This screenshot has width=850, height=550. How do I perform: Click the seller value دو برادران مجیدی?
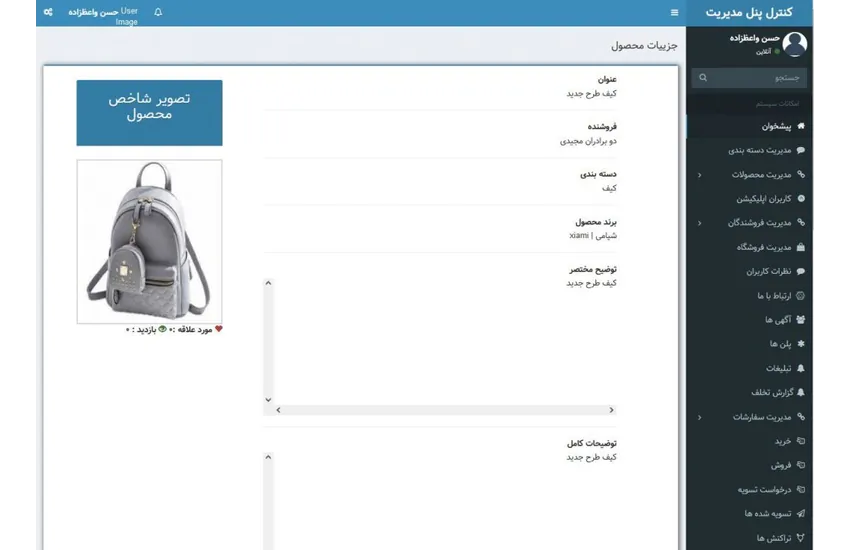[x=588, y=141]
